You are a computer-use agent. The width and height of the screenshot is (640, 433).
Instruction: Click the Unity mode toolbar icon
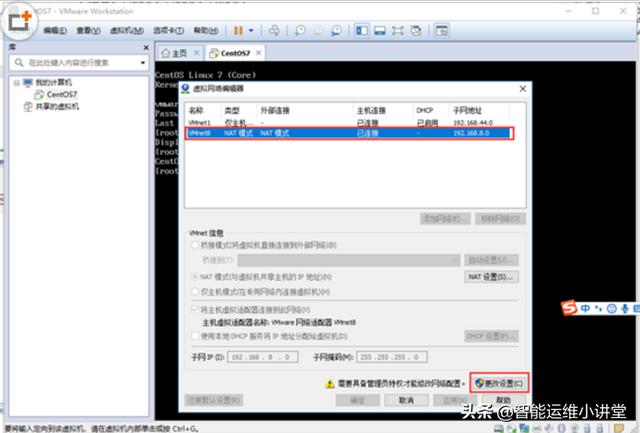tap(416, 31)
